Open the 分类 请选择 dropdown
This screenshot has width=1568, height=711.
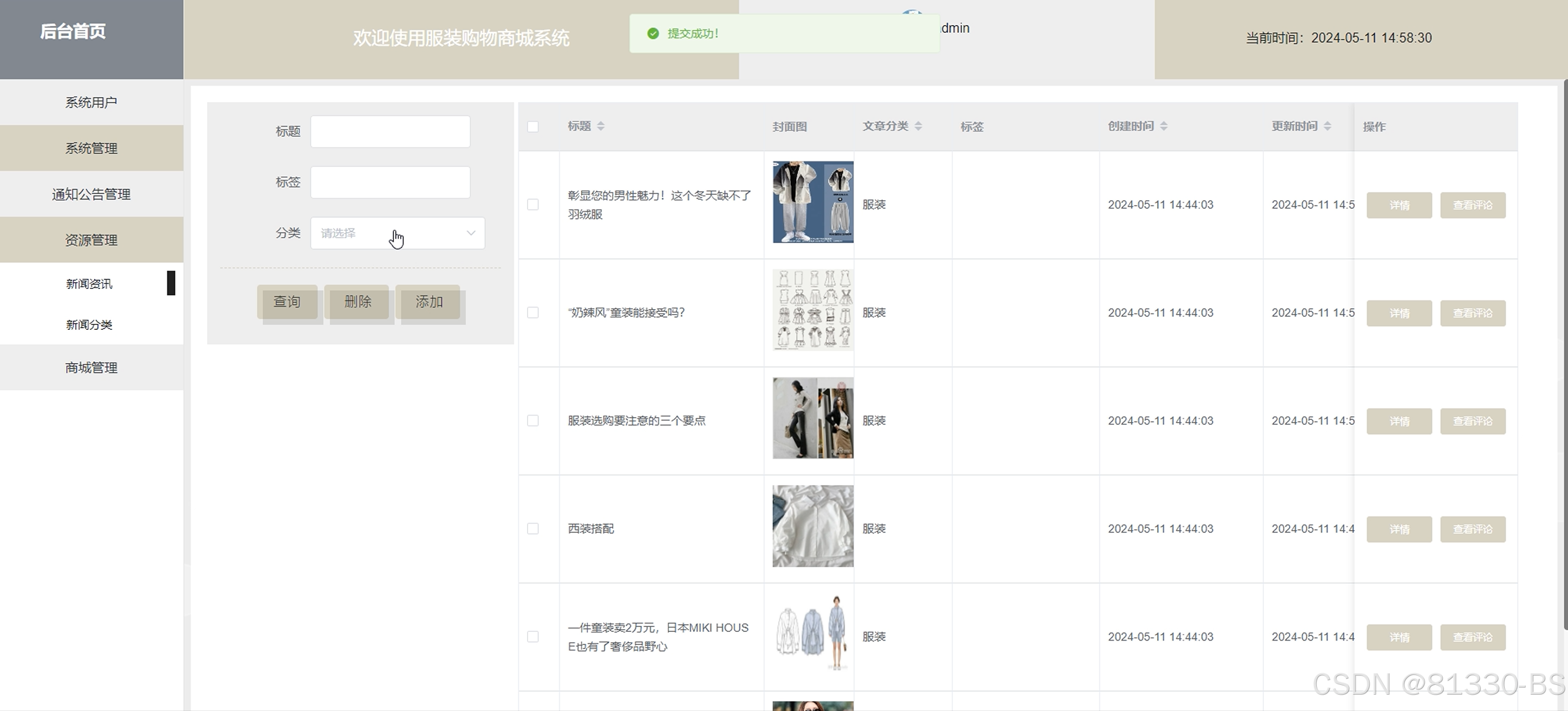click(397, 233)
